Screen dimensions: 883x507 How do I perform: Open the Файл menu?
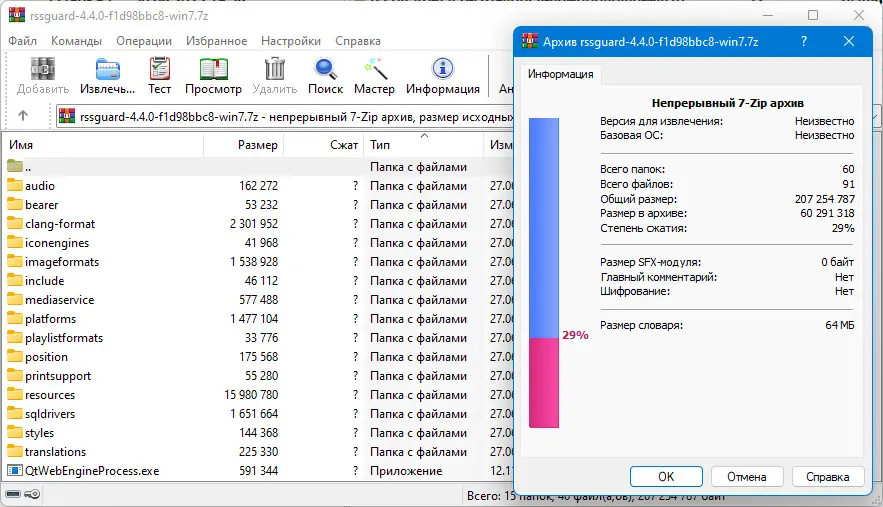[23, 41]
